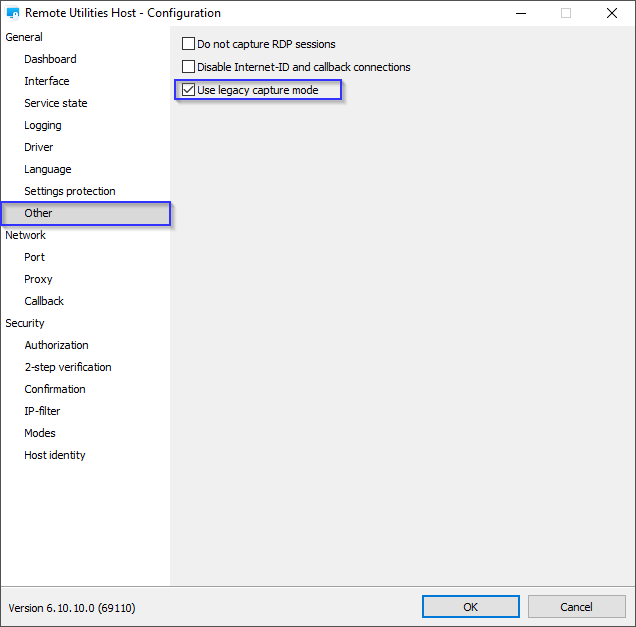Check Disable Internet-ID and callback connections

(x=189, y=68)
